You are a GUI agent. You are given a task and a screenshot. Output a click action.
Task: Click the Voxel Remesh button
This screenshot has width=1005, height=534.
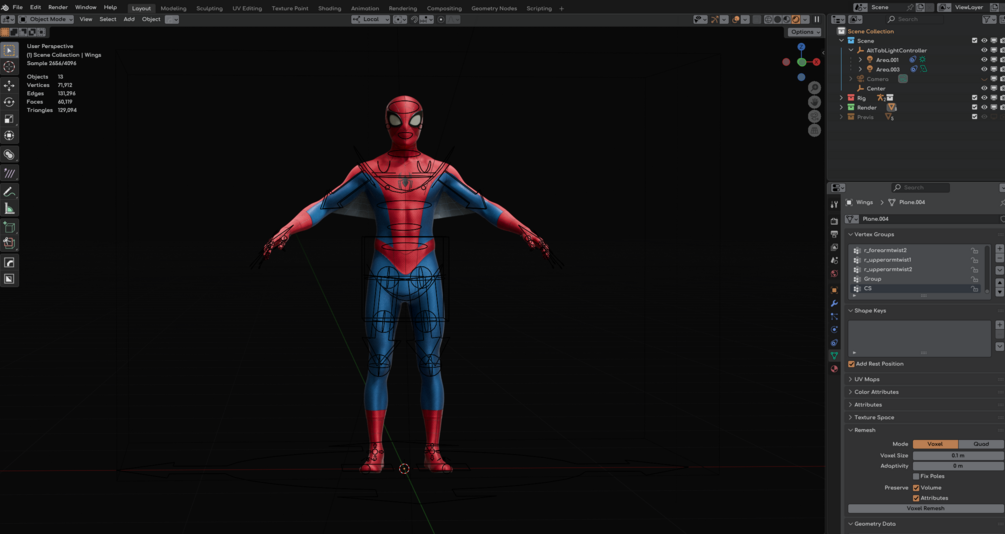925,508
